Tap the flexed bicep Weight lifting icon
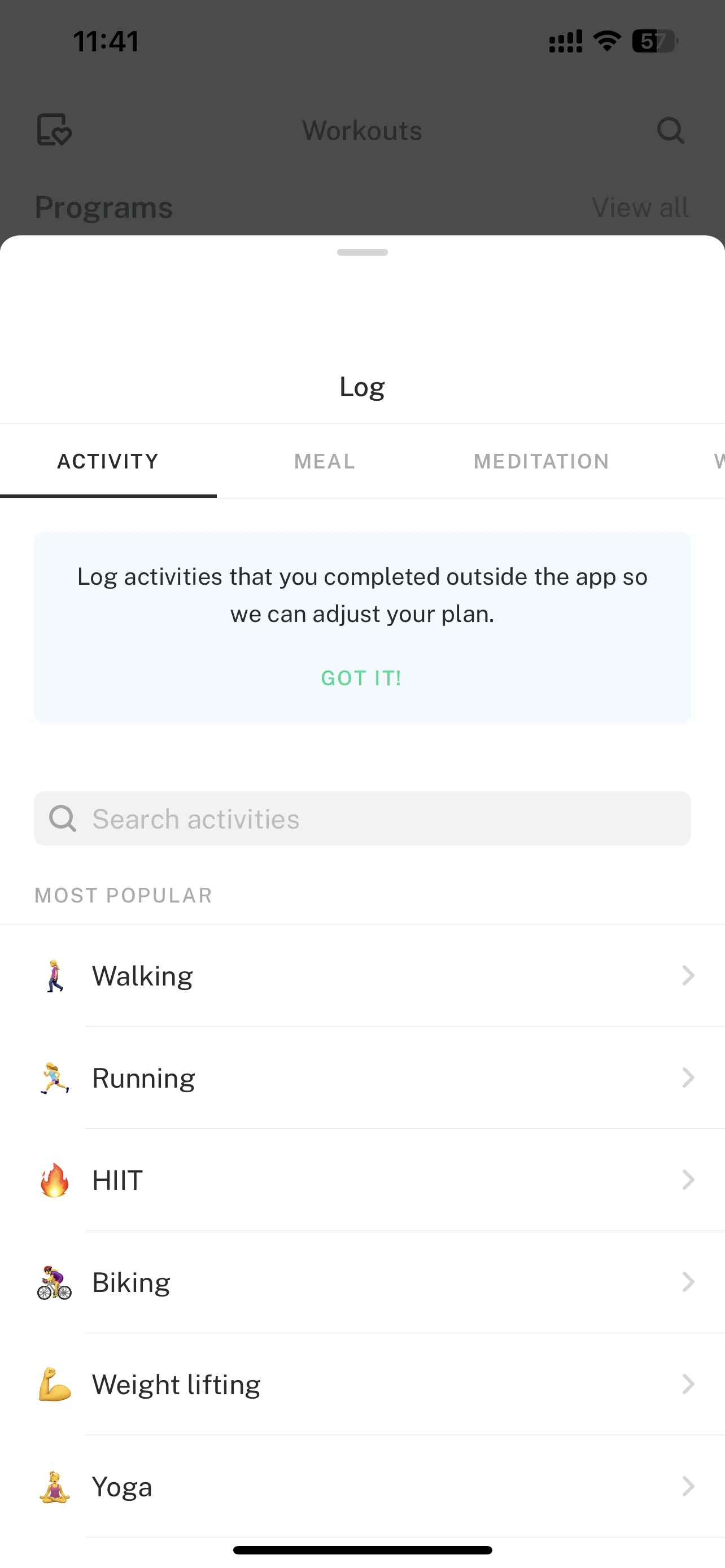 pyautogui.click(x=55, y=1385)
